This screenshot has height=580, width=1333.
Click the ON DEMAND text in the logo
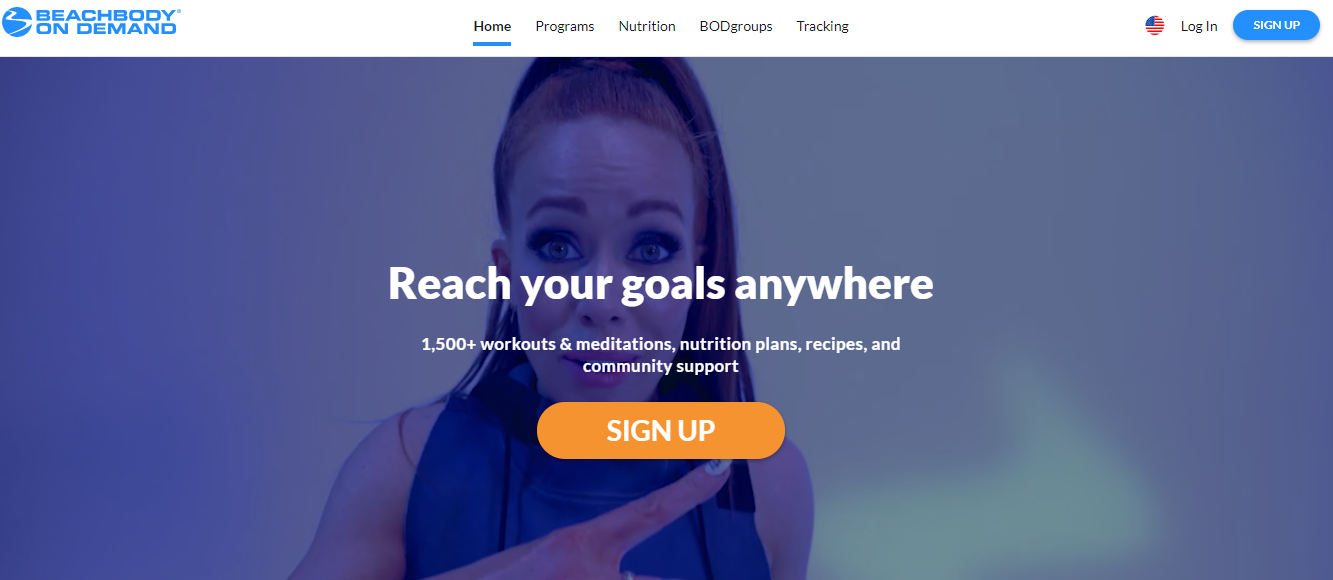[x=106, y=29]
